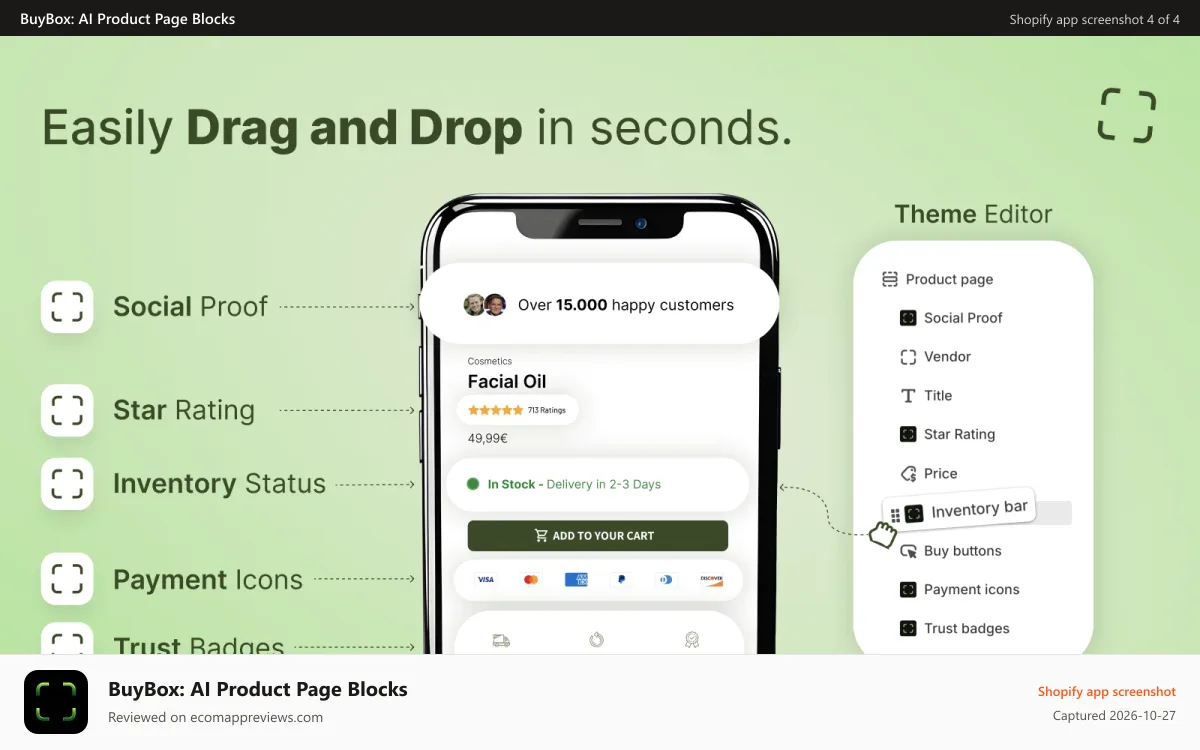
Task: Click the BuyBox logo in top-right corner
Action: point(1127,115)
